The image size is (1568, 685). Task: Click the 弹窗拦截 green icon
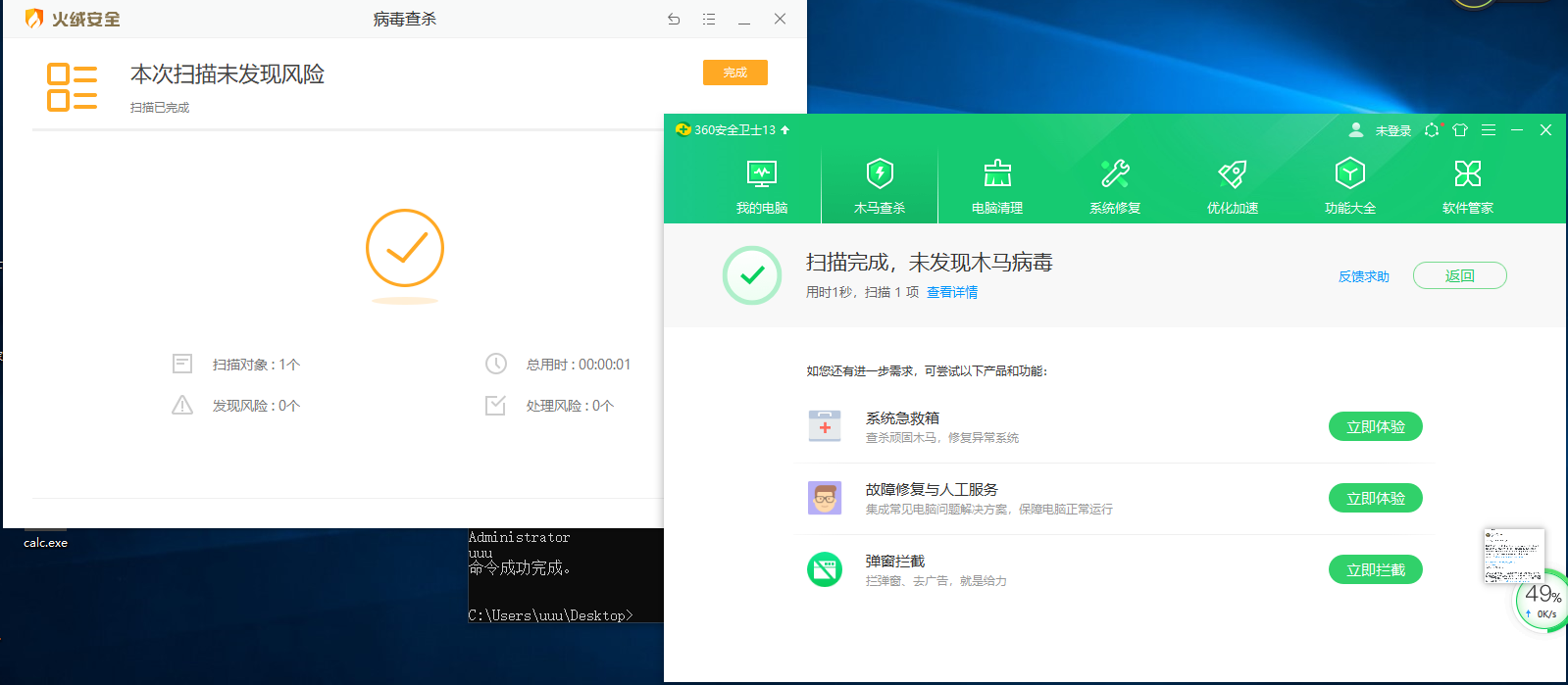(825, 569)
